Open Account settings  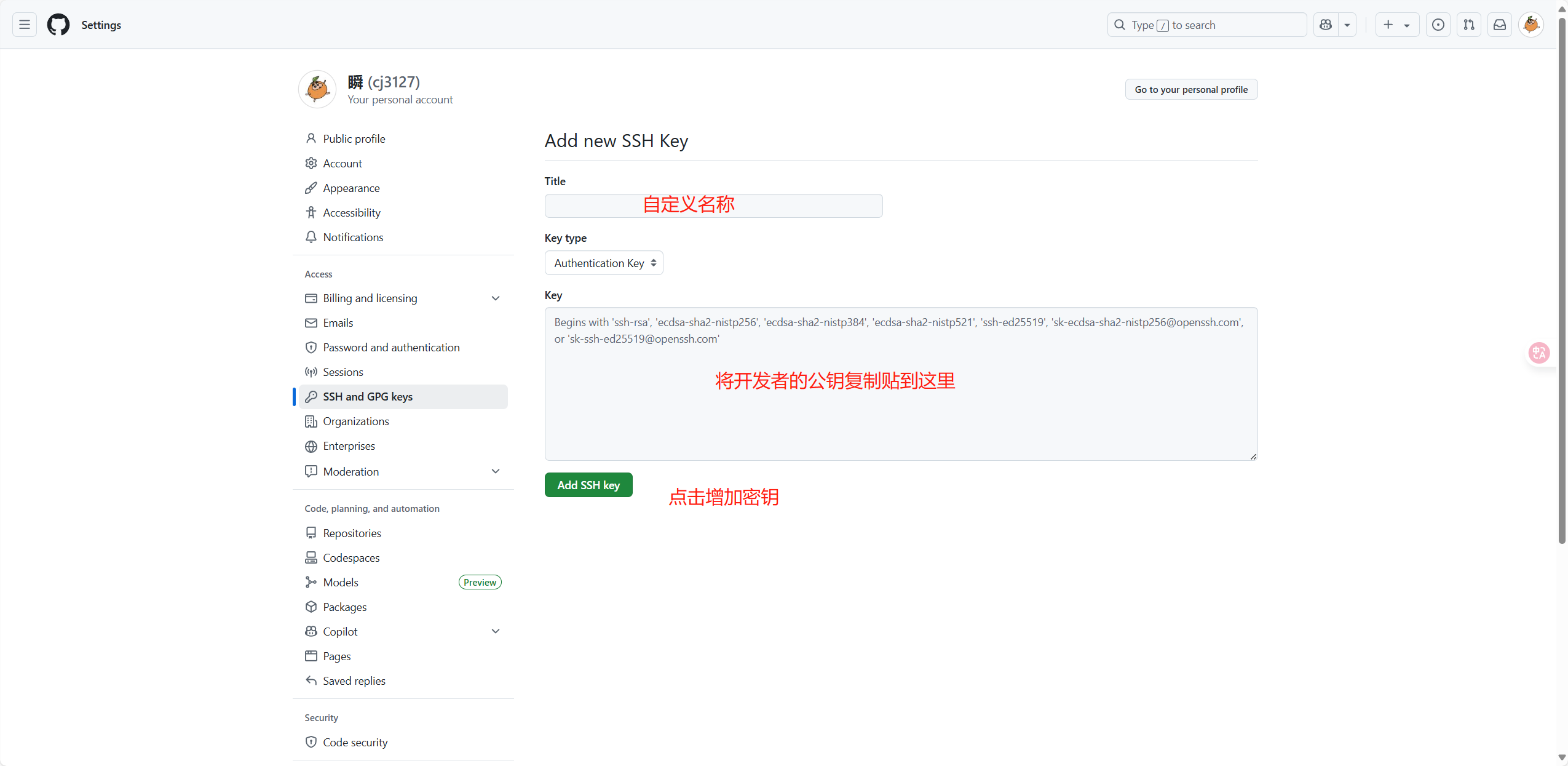(x=403, y=163)
